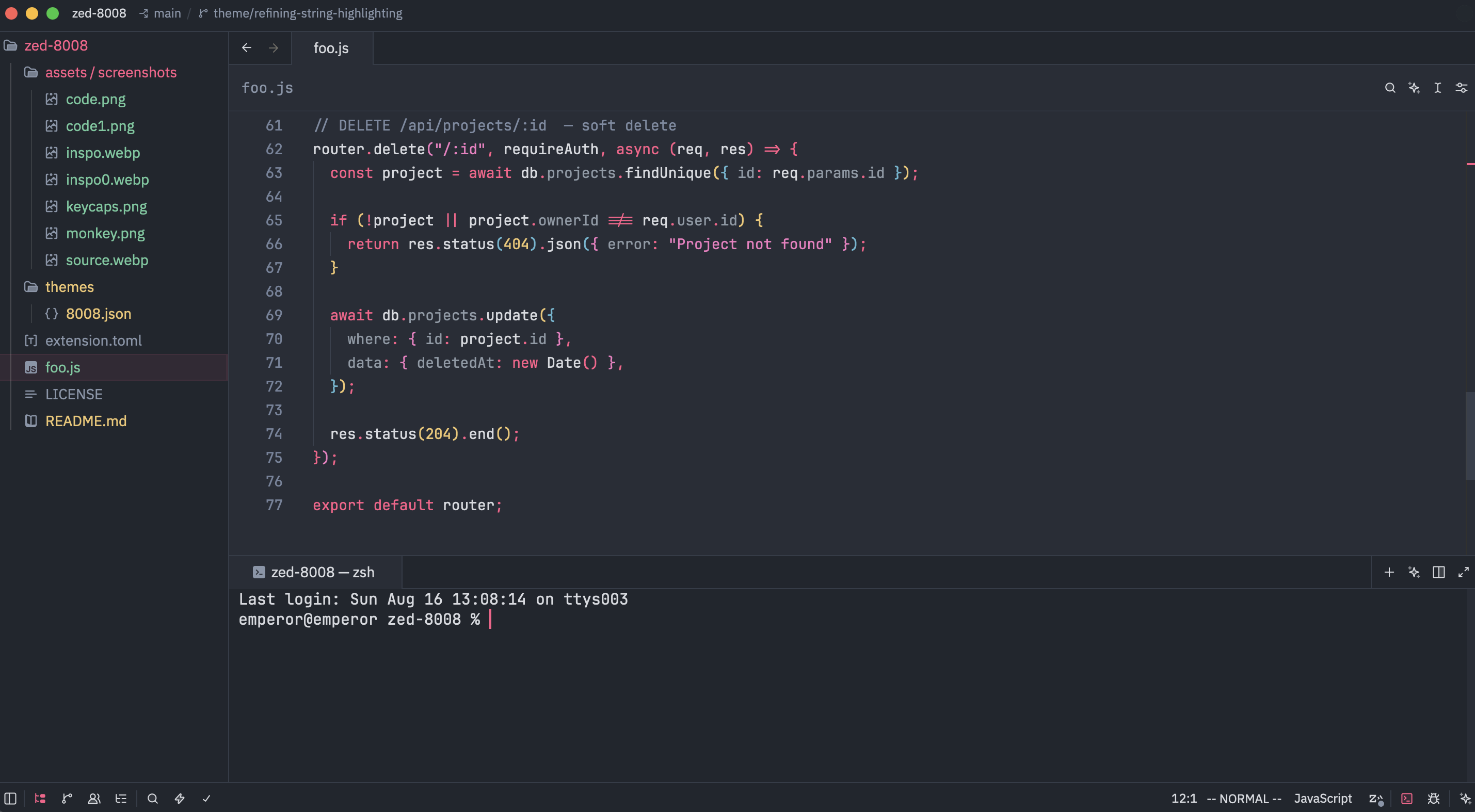Click inline assist sparkle in terminal toolbar
This screenshot has height=812, width=1475.
(1414, 572)
